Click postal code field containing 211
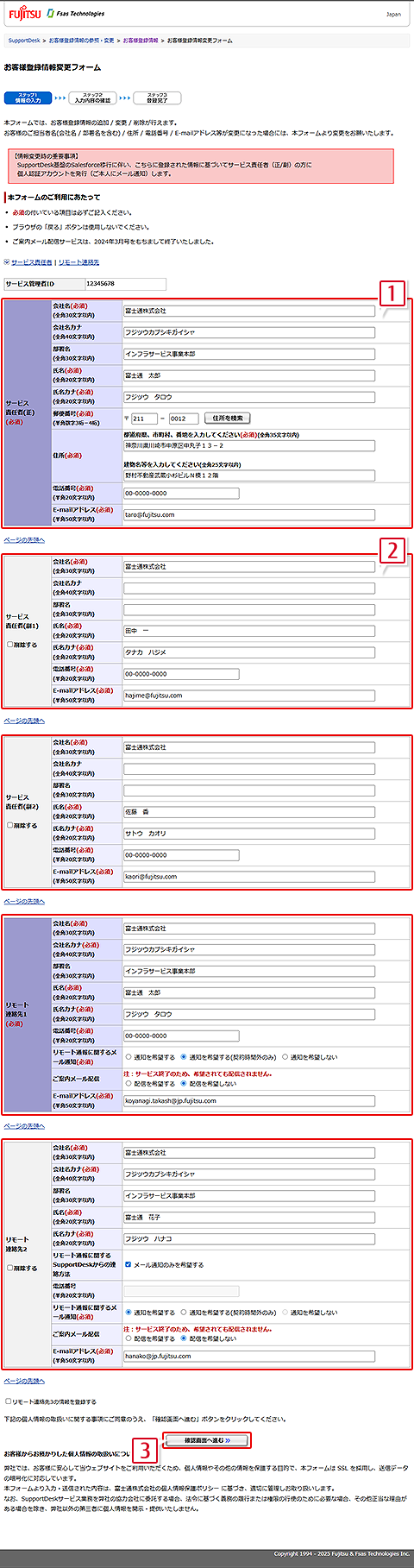 click(144, 419)
